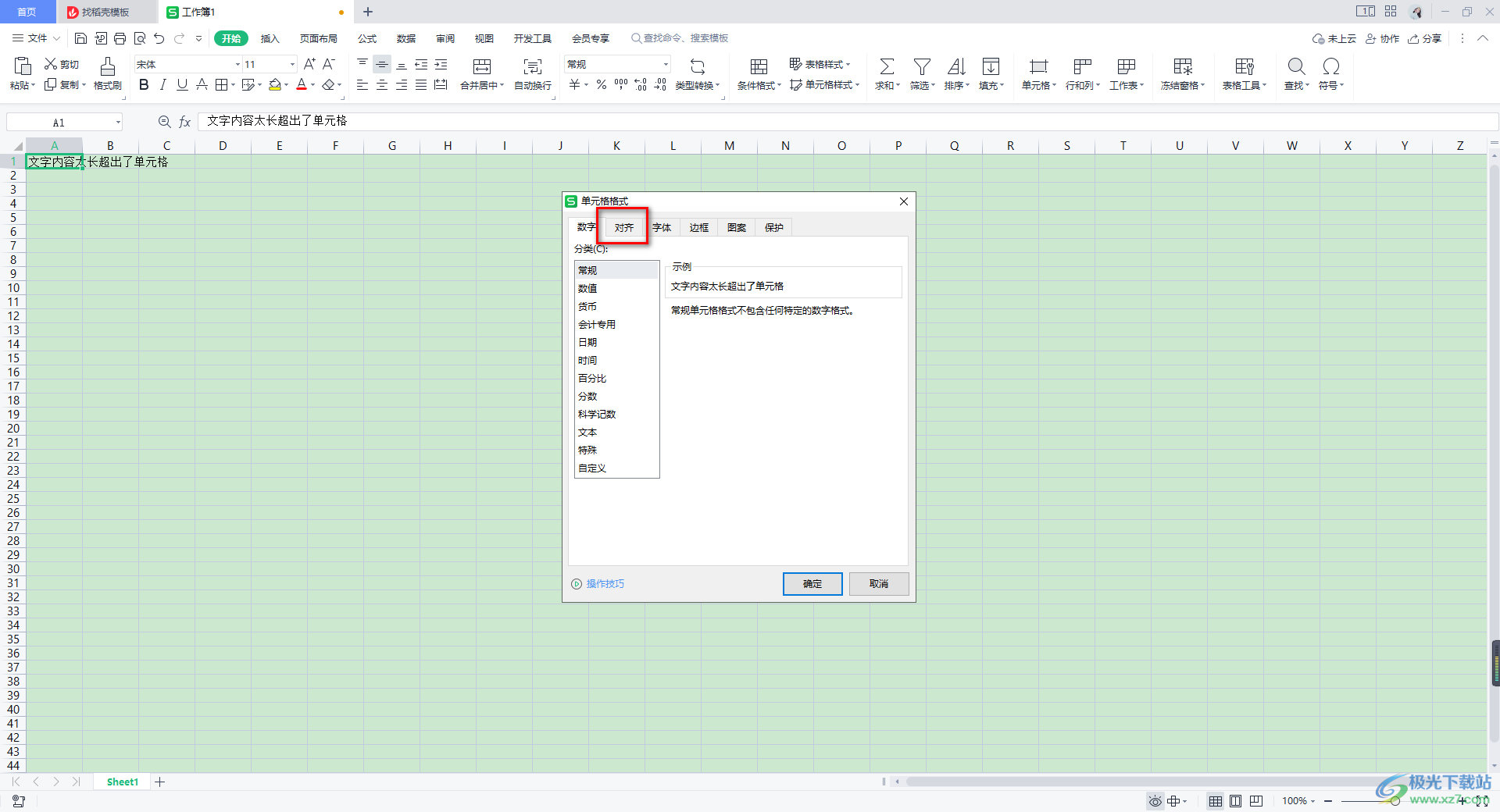Click the fill color bucket swatch
Screen dimensions: 1500x812
275,84
